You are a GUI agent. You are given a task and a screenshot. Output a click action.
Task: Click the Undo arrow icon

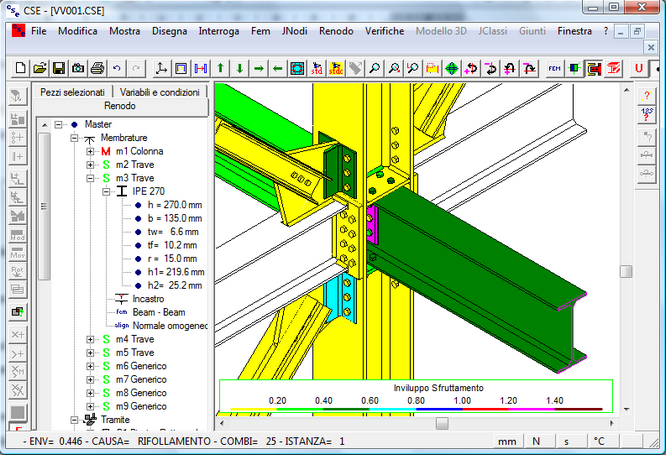coord(117,68)
